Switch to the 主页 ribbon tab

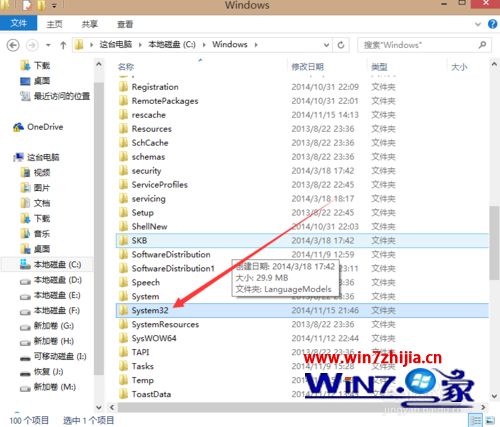(x=54, y=24)
